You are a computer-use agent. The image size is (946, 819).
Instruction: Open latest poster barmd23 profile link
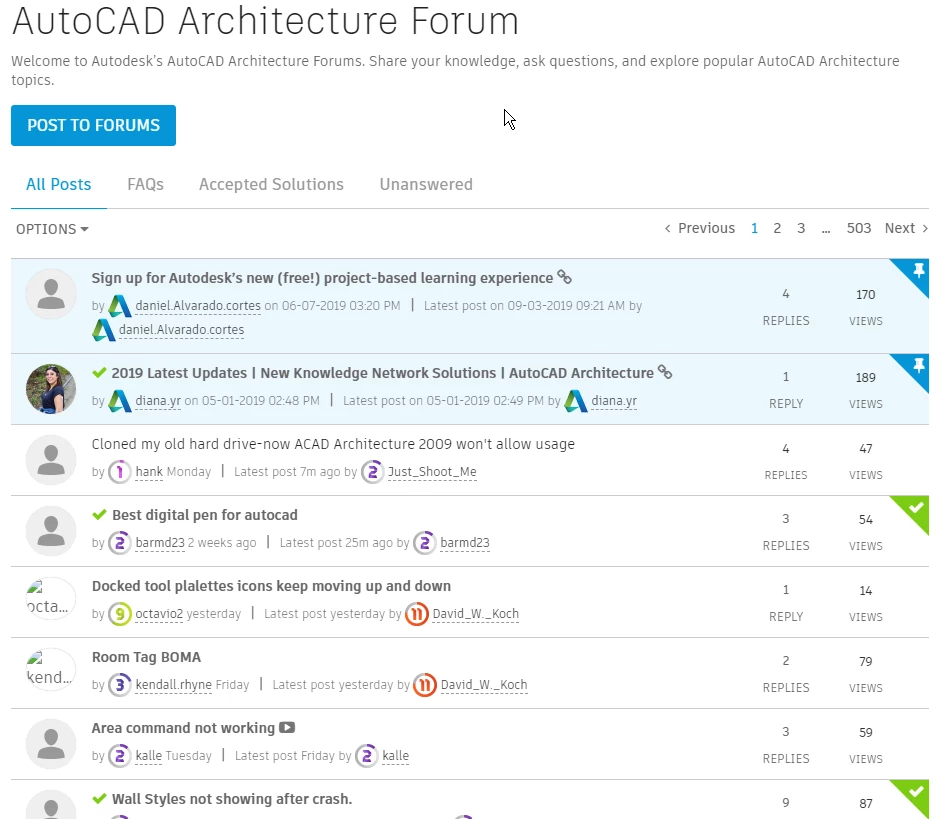pos(465,543)
